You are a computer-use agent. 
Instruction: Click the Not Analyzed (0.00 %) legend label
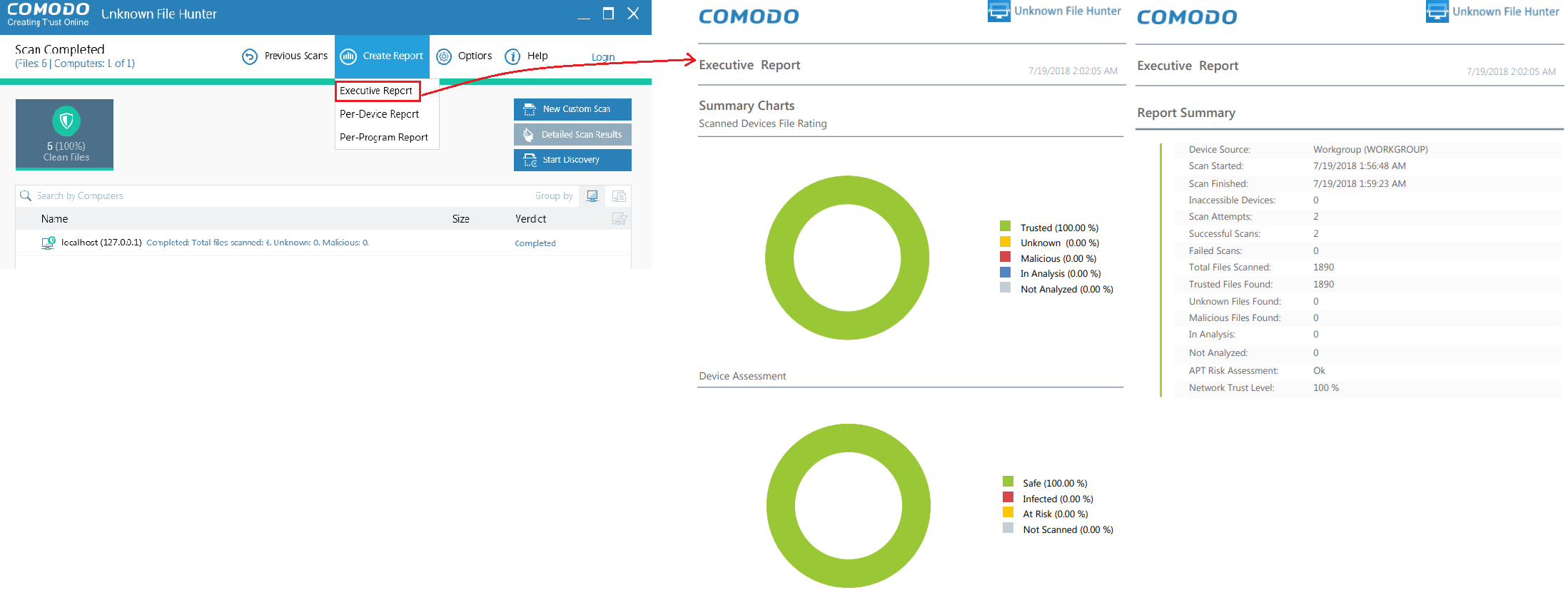point(1066,290)
